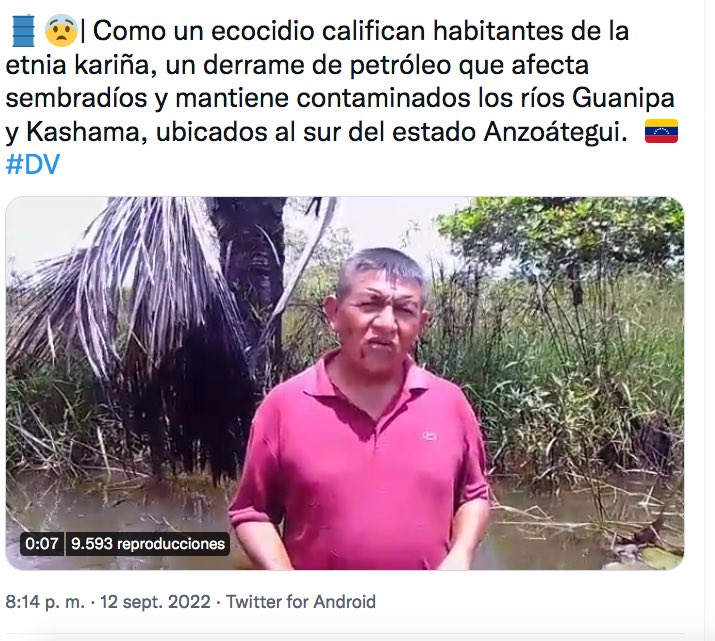This screenshot has height=641, width=715.
Task: Play the video of man in pink polo
Action: tap(345, 383)
